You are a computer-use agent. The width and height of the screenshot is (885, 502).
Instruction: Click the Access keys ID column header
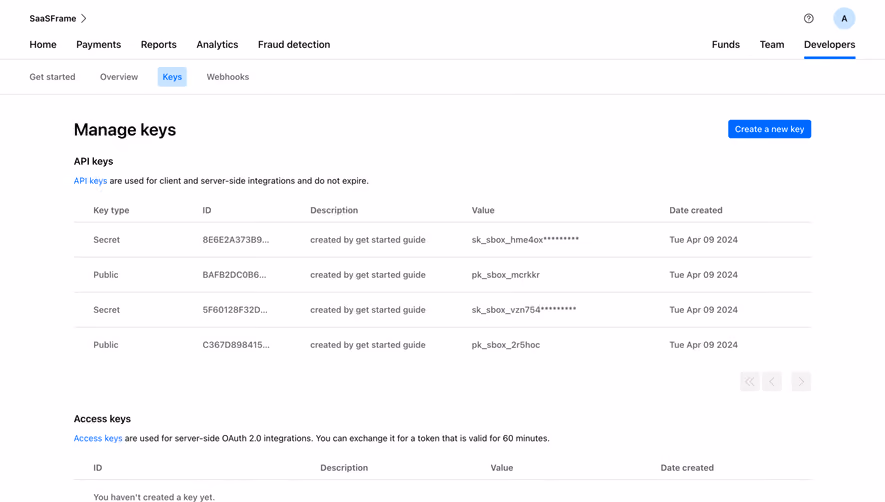pos(98,468)
